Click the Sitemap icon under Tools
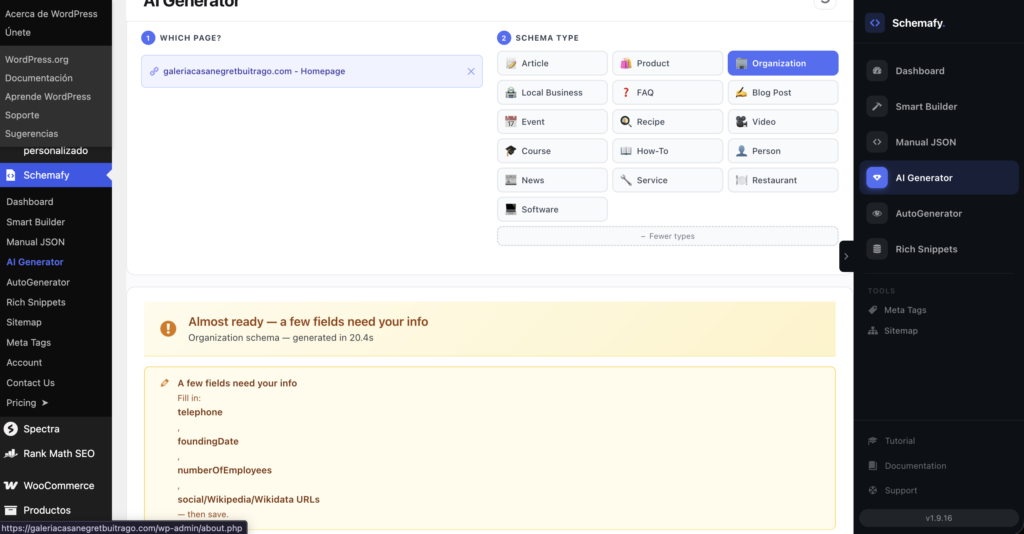 (x=873, y=330)
